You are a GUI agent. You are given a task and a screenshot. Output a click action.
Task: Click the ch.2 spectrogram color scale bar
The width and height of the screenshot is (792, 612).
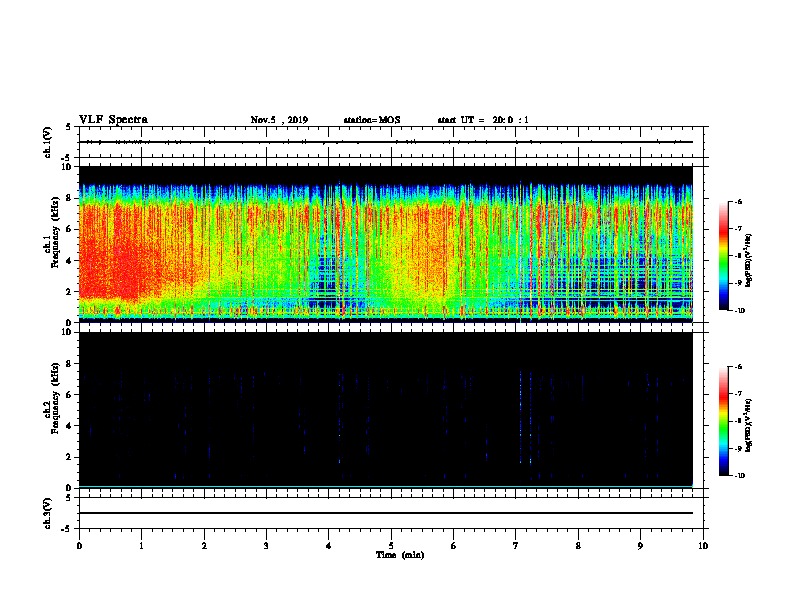click(724, 421)
